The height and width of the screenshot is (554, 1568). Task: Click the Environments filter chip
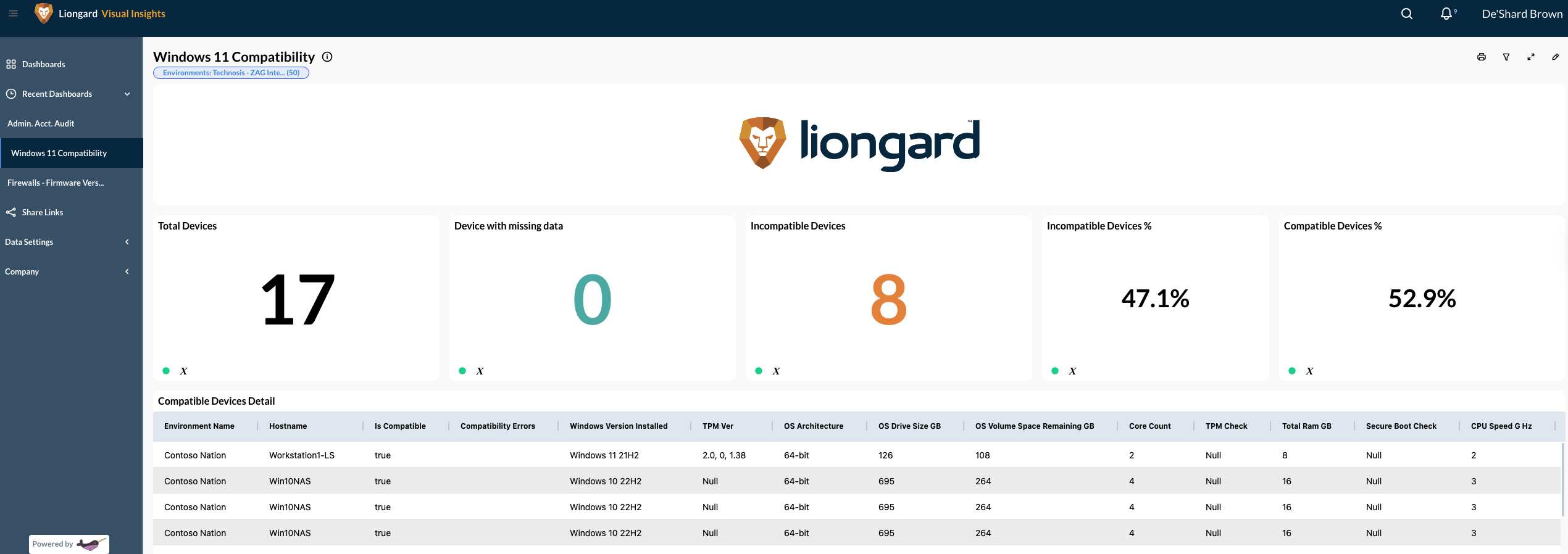pos(231,73)
